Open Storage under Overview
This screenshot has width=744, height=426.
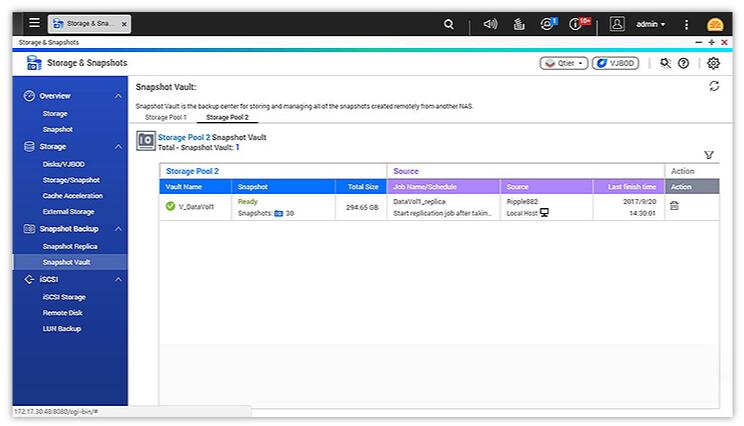pos(55,113)
